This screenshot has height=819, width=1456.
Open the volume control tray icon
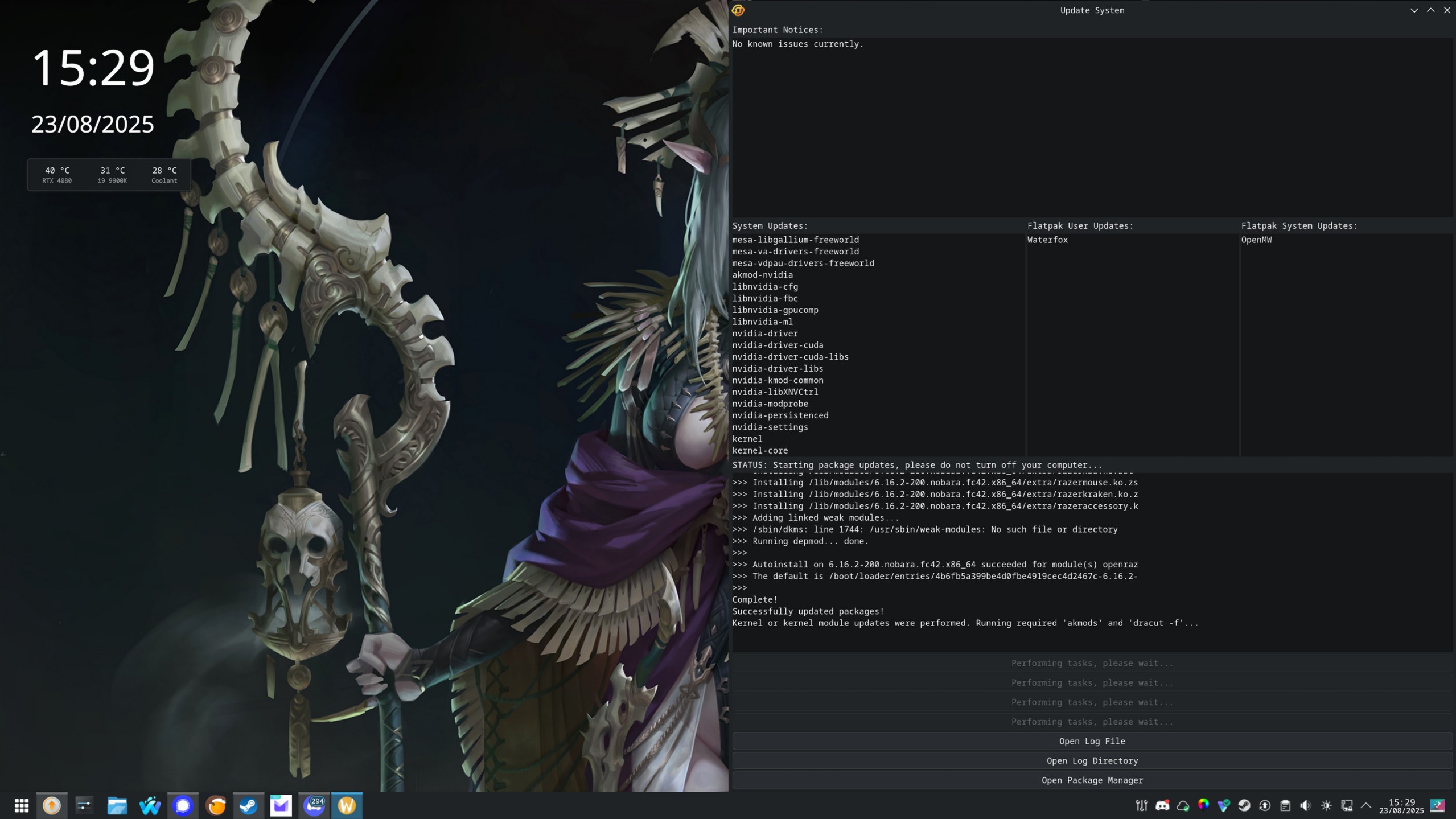(1306, 805)
